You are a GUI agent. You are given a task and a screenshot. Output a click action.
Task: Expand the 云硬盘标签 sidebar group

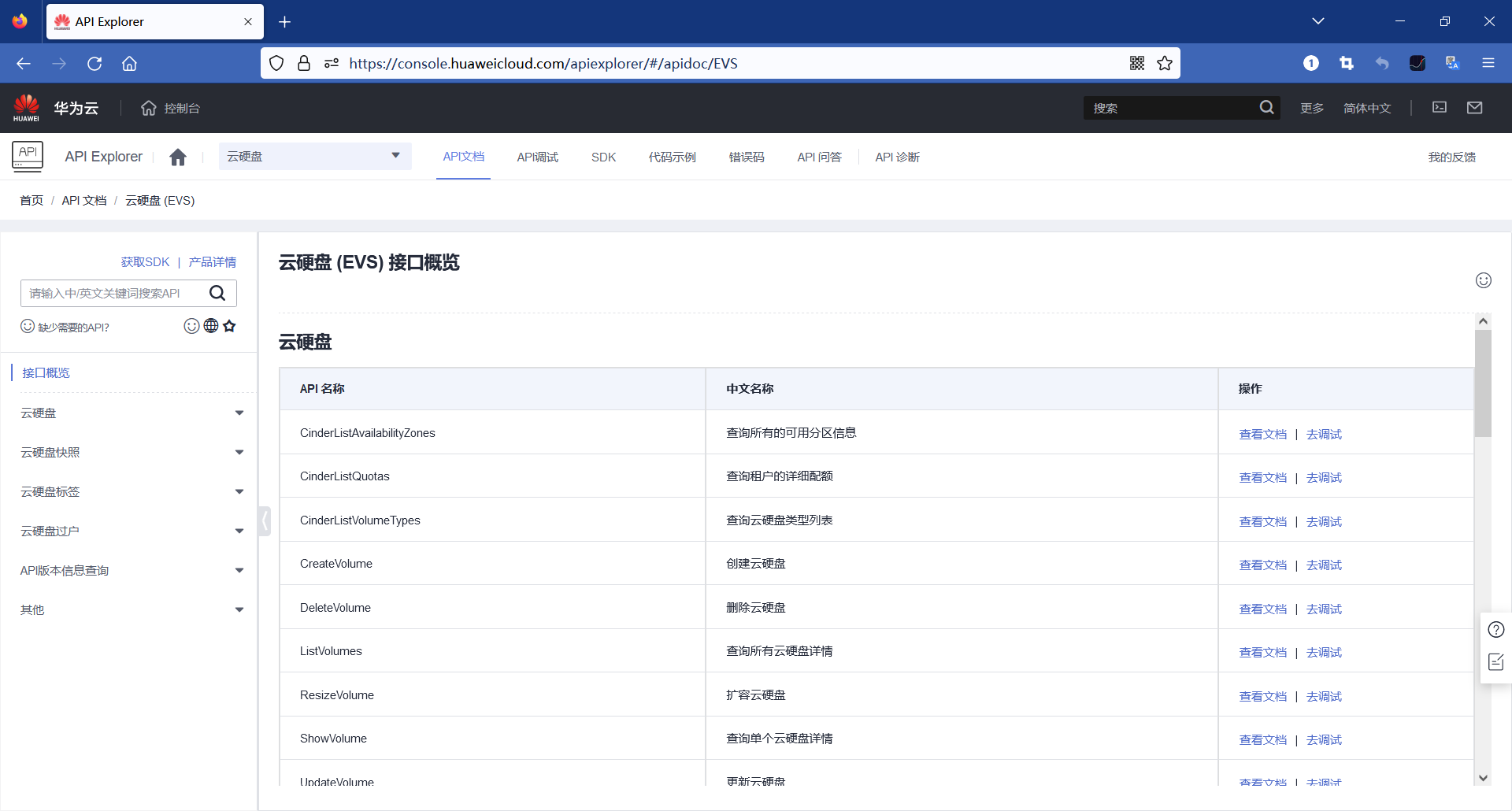pyautogui.click(x=132, y=491)
